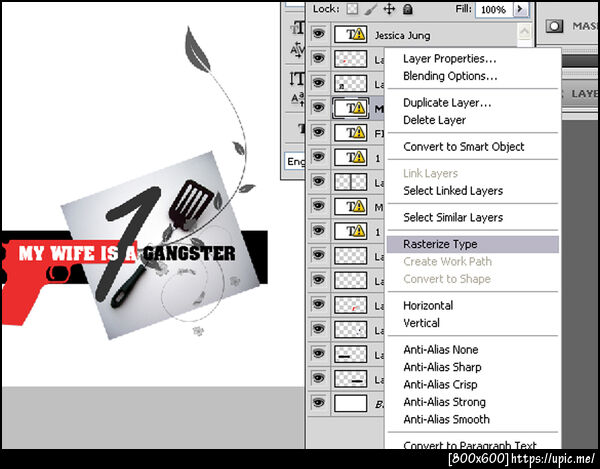The width and height of the screenshot is (600, 469).
Task: Click the vertical scale IT icon
Action: pos(297,79)
